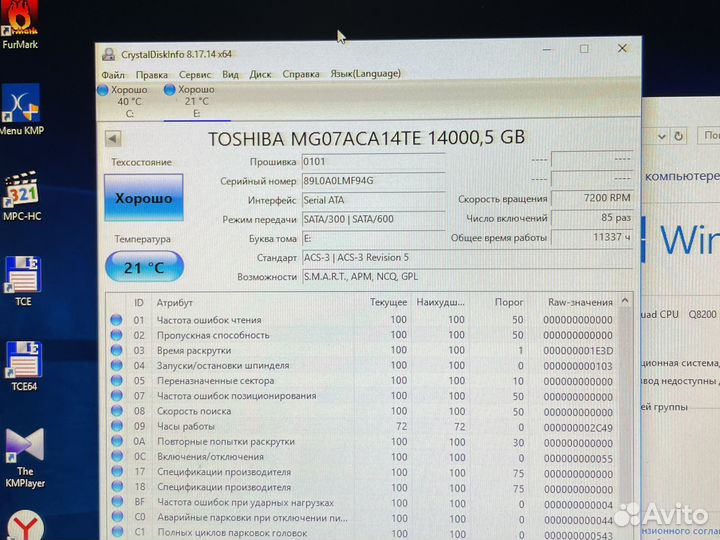
Task: Select row Пропускная способность
Action: (363, 335)
